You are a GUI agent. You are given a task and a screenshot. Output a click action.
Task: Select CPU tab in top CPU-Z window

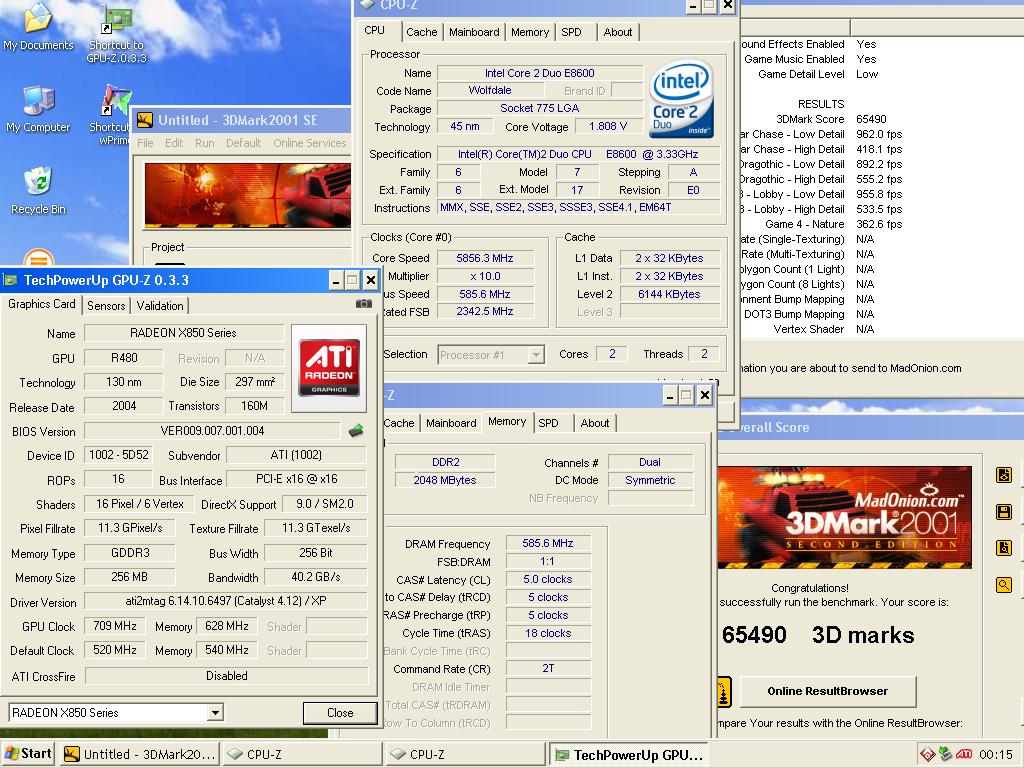374,30
